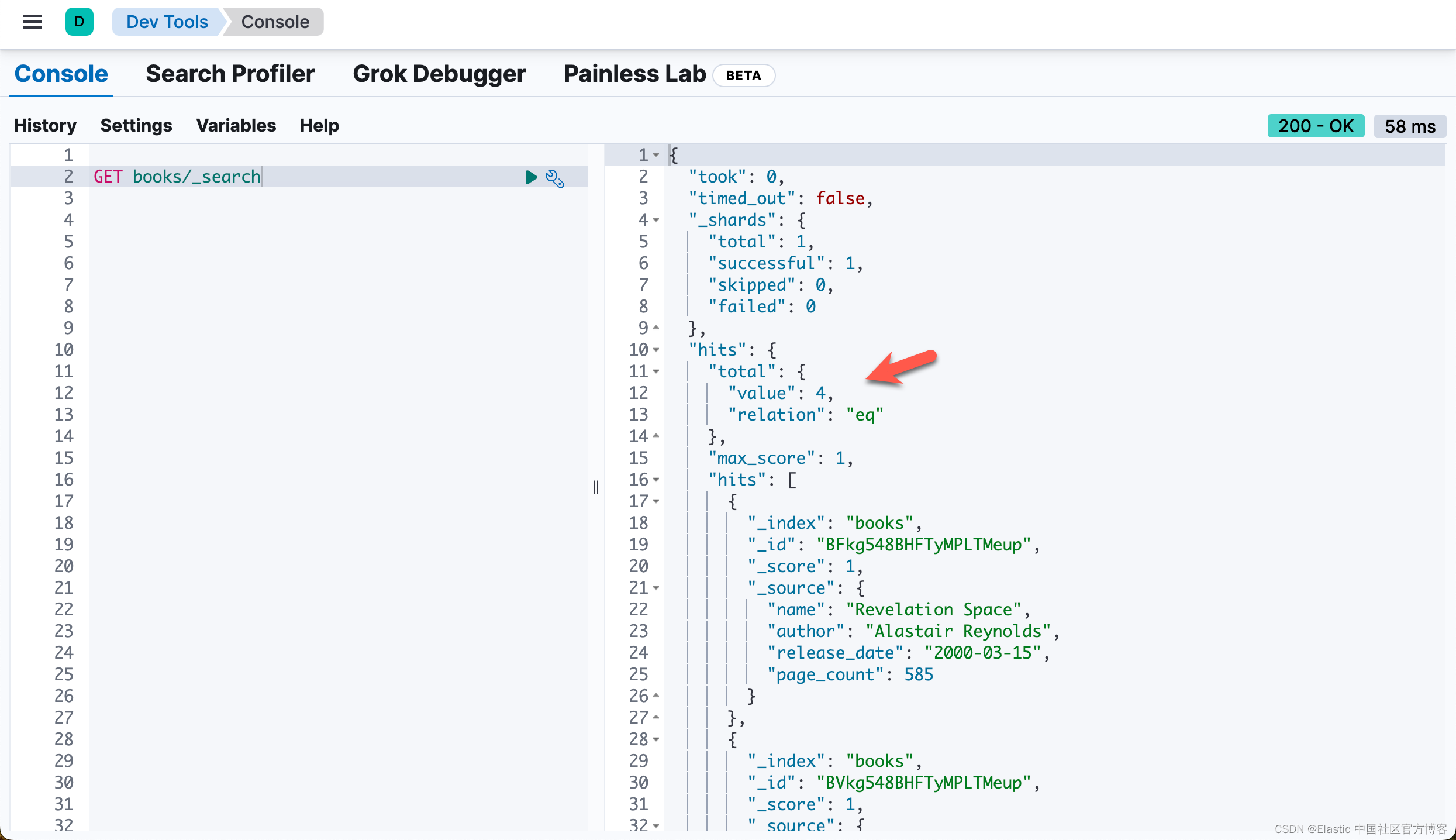Expand the folded section at line 9
Screen dimensions: 1456x840
coord(657,328)
